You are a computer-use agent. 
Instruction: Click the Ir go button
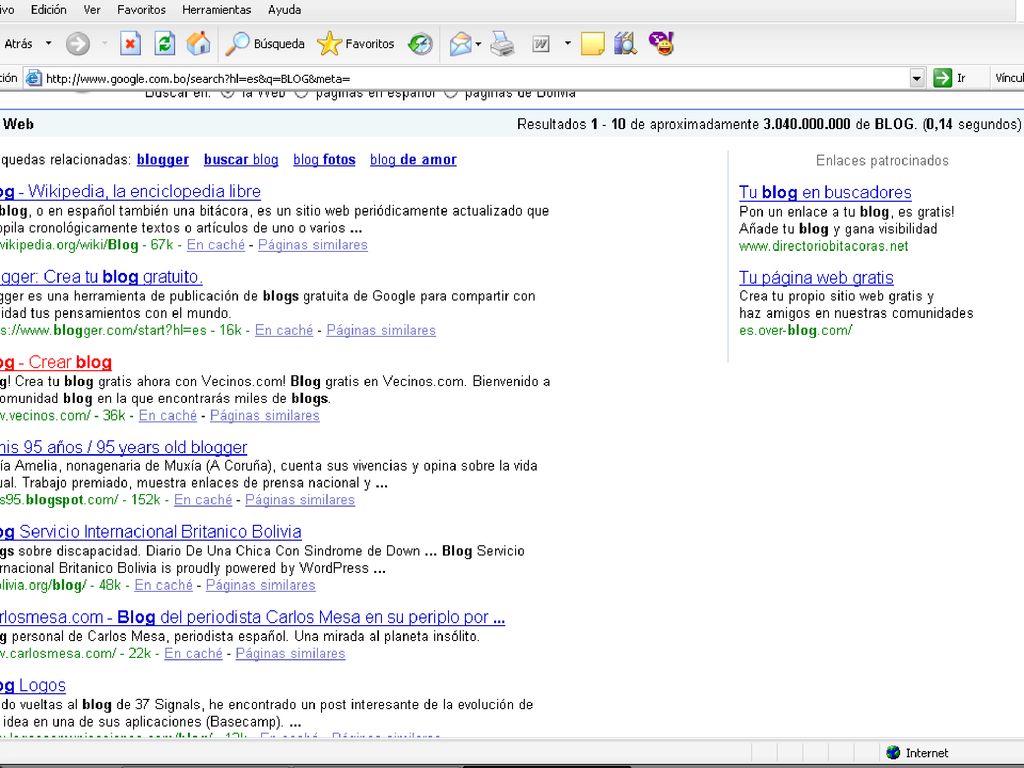950,78
